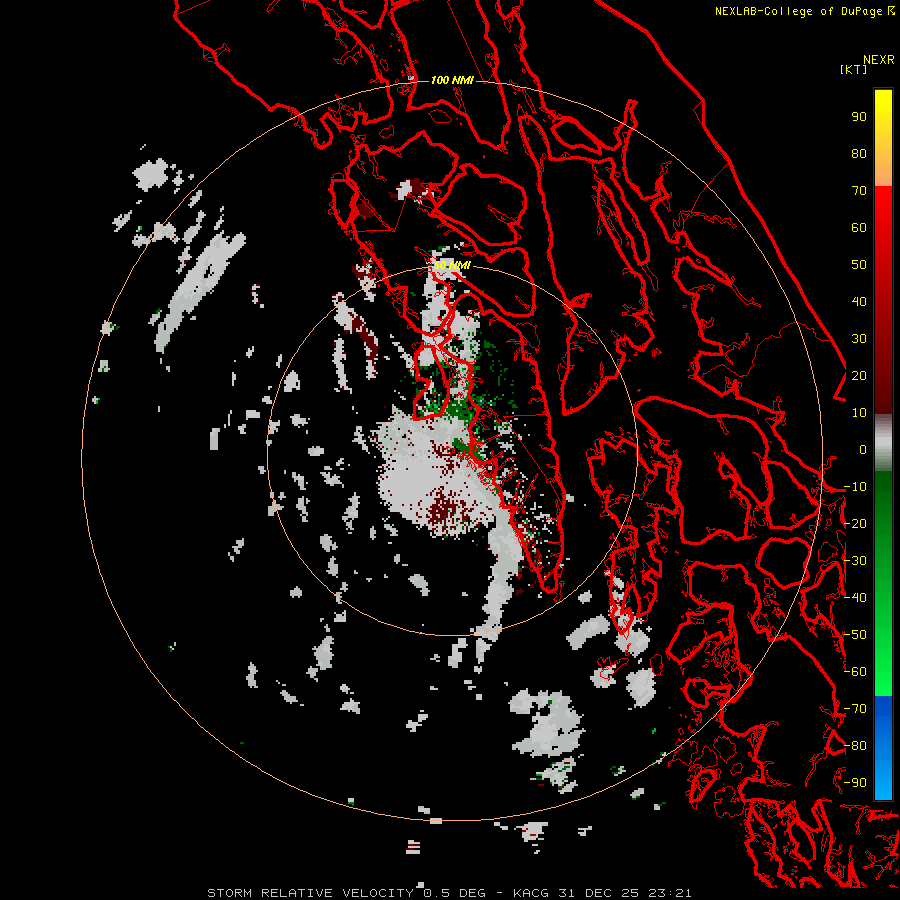Click the 20 value on the velocity scale
Screen dimensions: 900x900
pos(859,376)
